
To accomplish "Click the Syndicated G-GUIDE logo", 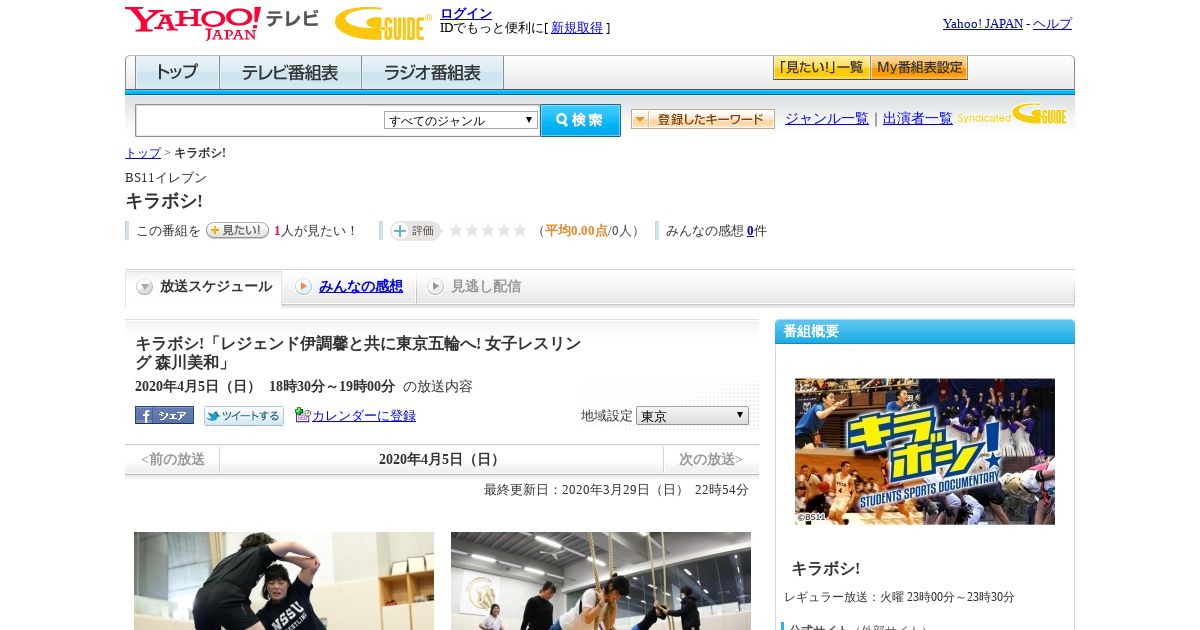I will 1012,115.
